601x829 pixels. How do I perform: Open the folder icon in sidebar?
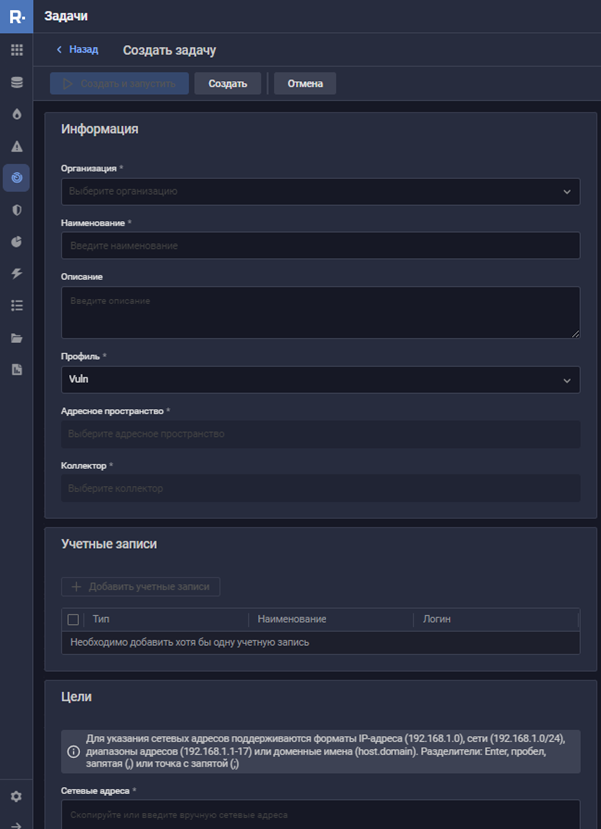click(x=16, y=338)
